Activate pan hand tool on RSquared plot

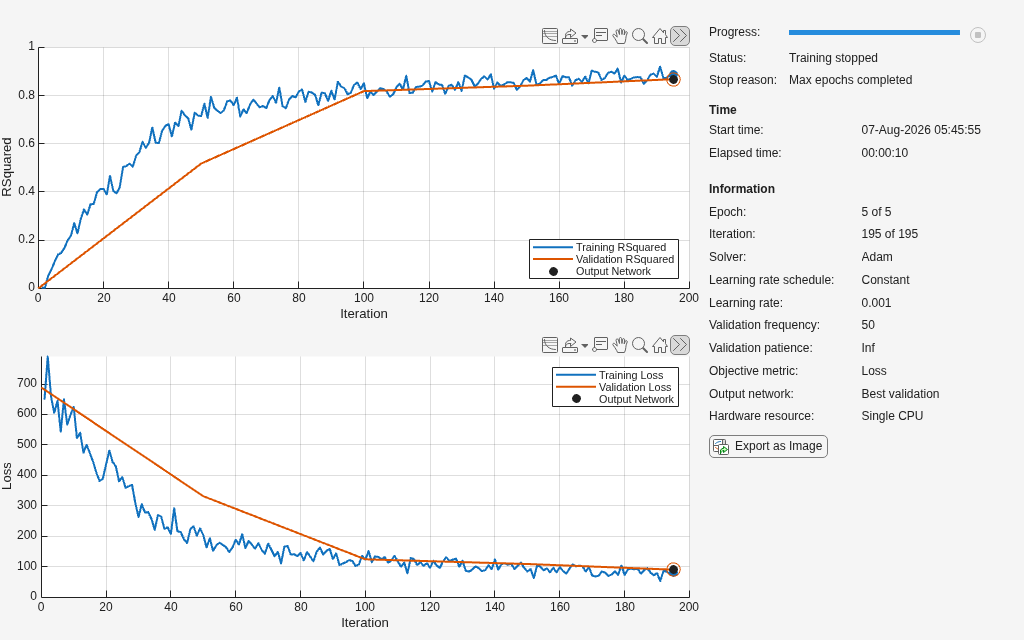pyautogui.click(x=620, y=36)
